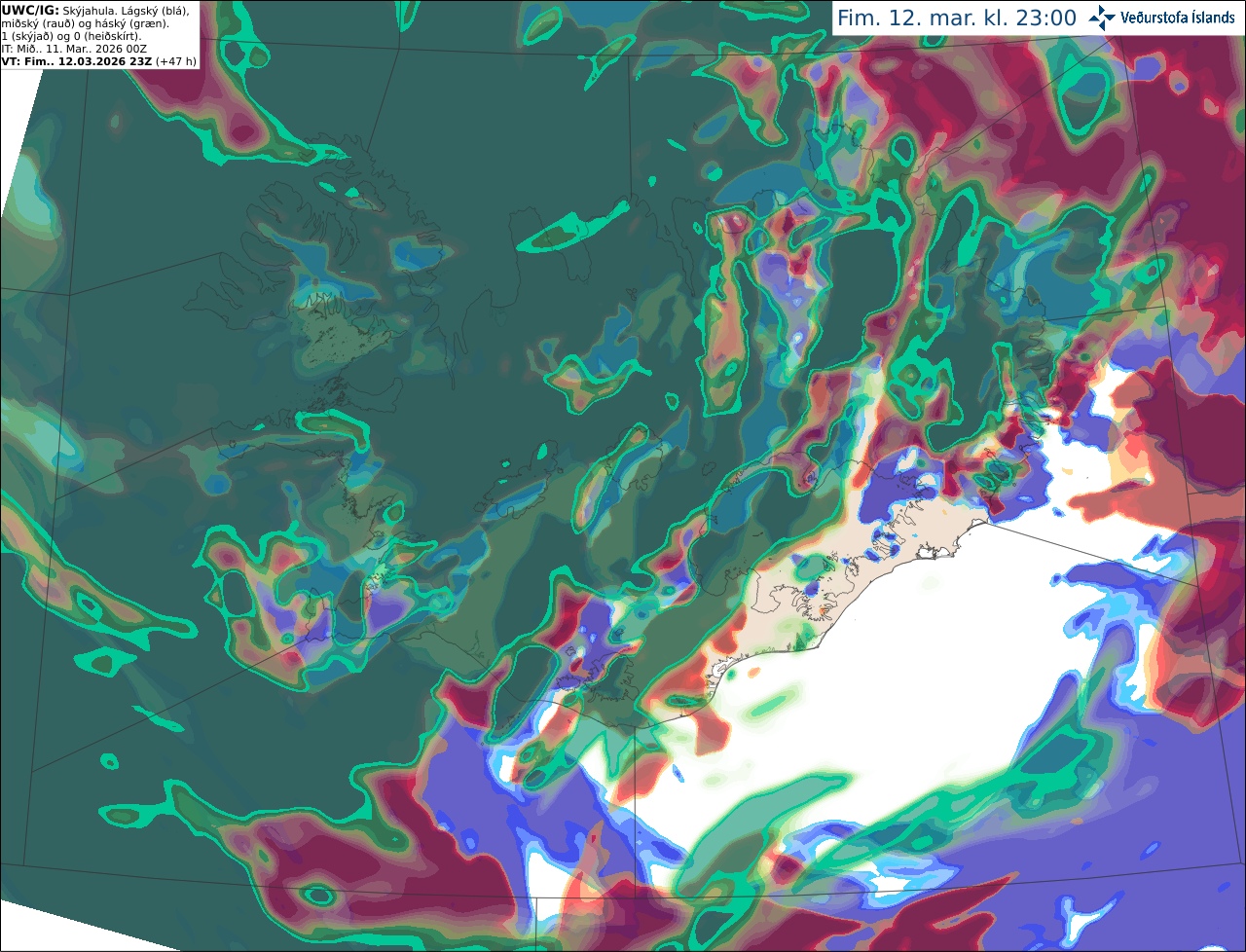Click the 'VT: Fim.. 12.03.2026 23Z' line
The image size is (1246, 952).
pos(76,61)
